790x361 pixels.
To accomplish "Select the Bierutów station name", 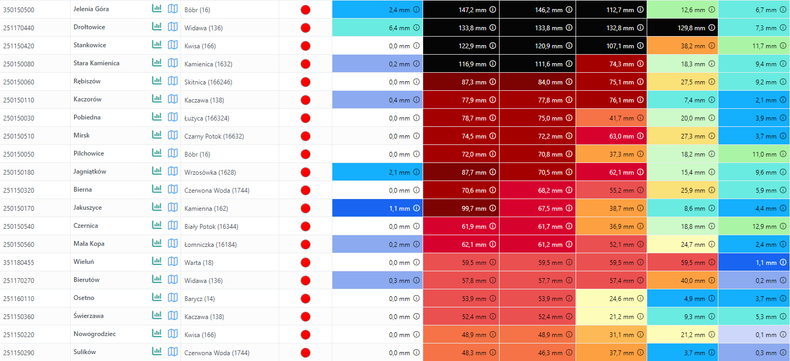I will click(x=86, y=280).
